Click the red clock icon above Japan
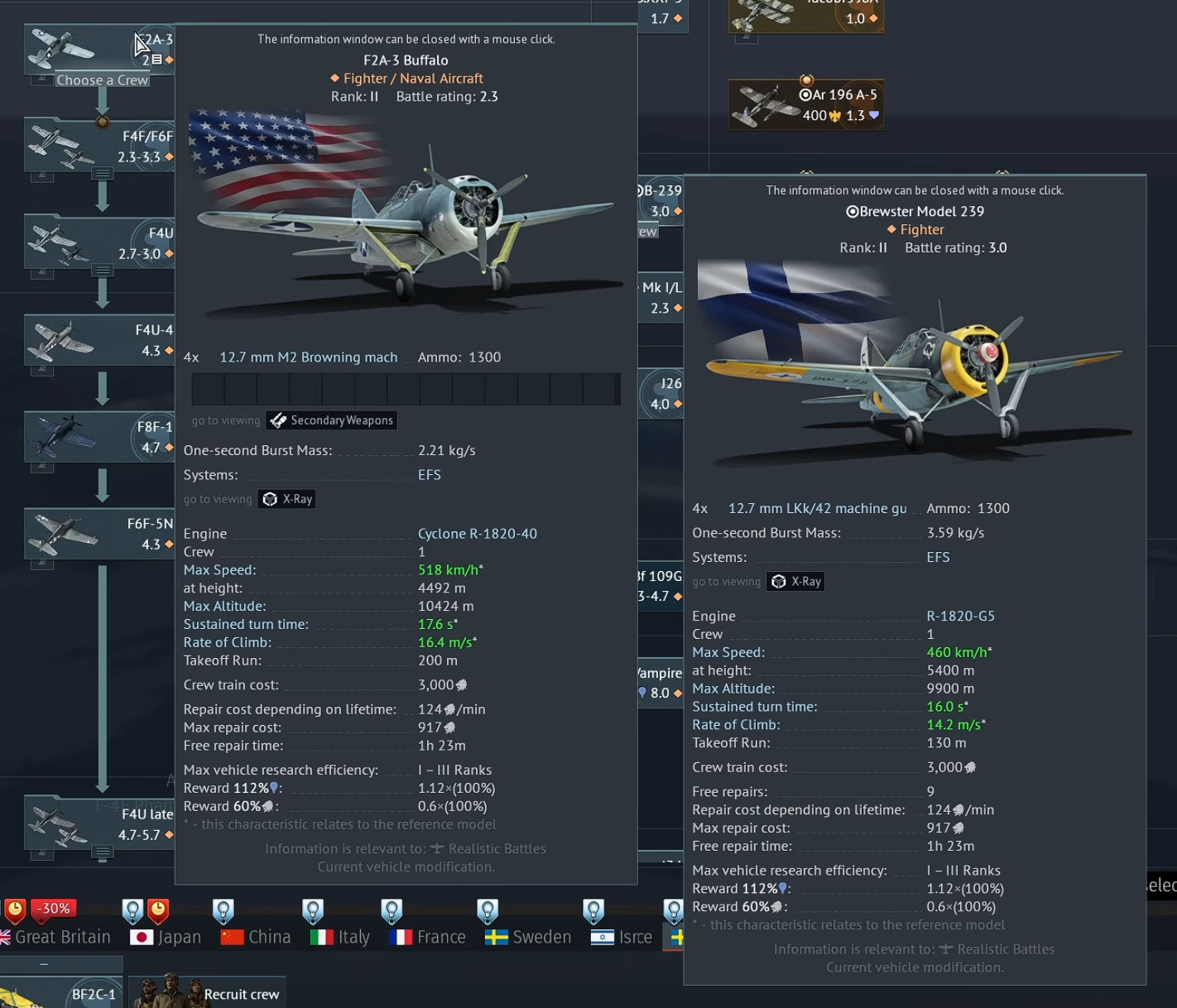This screenshot has width=1177, height=1008. (x=158, y=911)
